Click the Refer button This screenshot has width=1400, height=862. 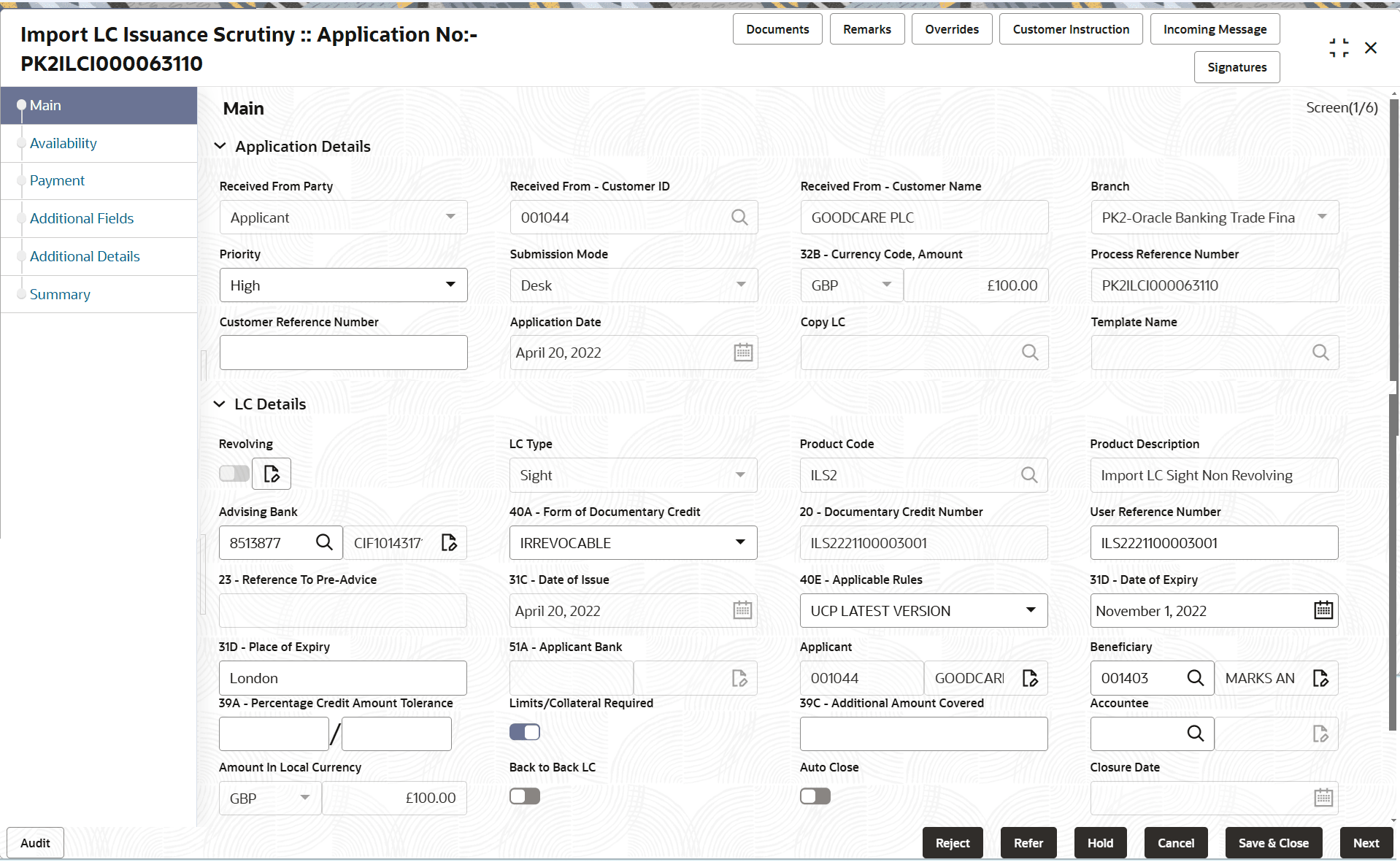click(1028, 842)
